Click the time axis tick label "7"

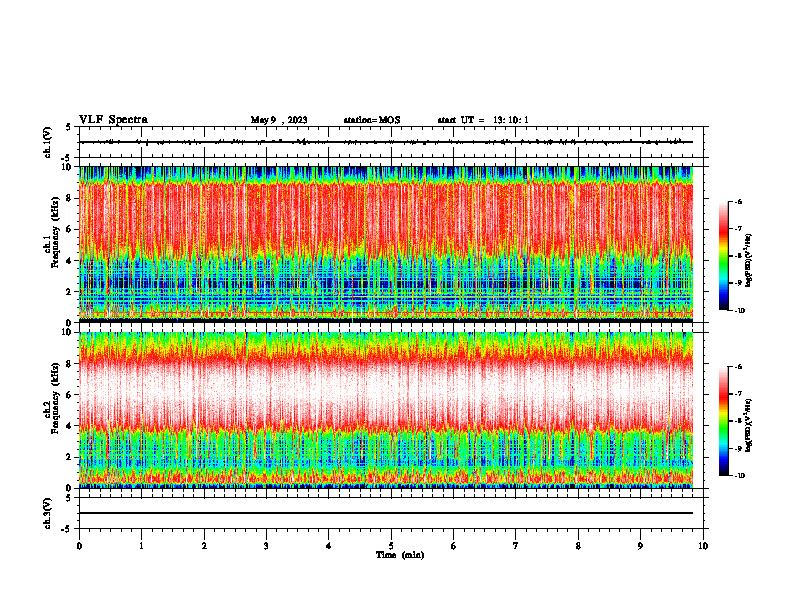516,546
